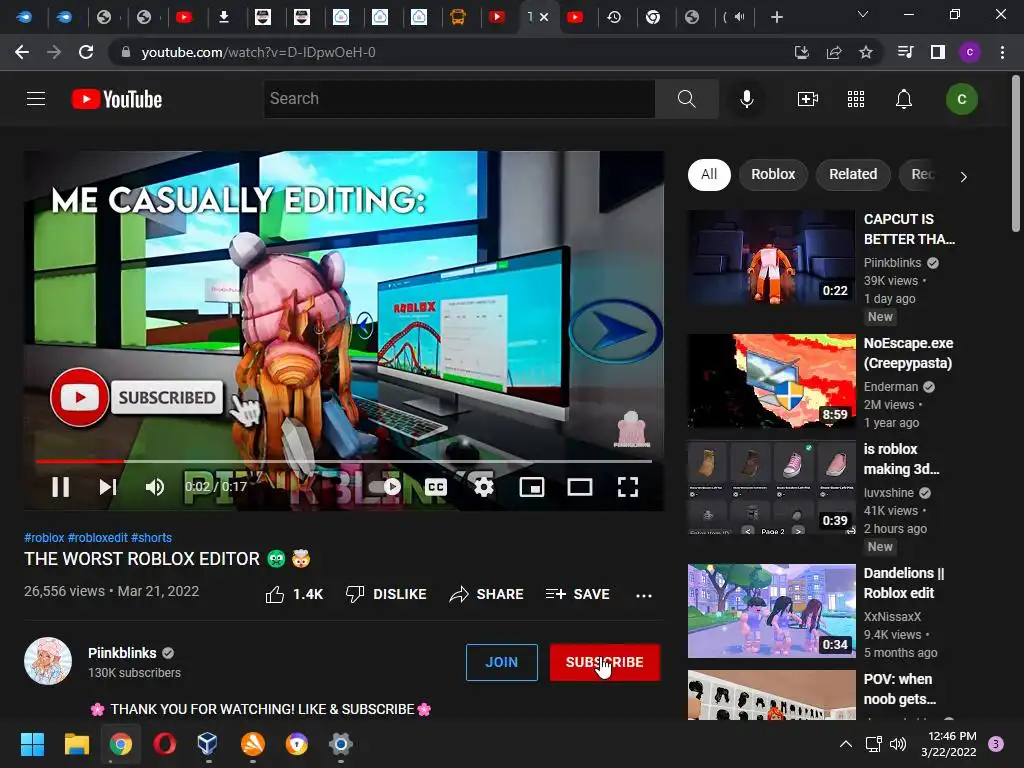Open the Dandelions Roblox edit thumbnail
This screenshot has height=768, width=1024.
(771, 611)
